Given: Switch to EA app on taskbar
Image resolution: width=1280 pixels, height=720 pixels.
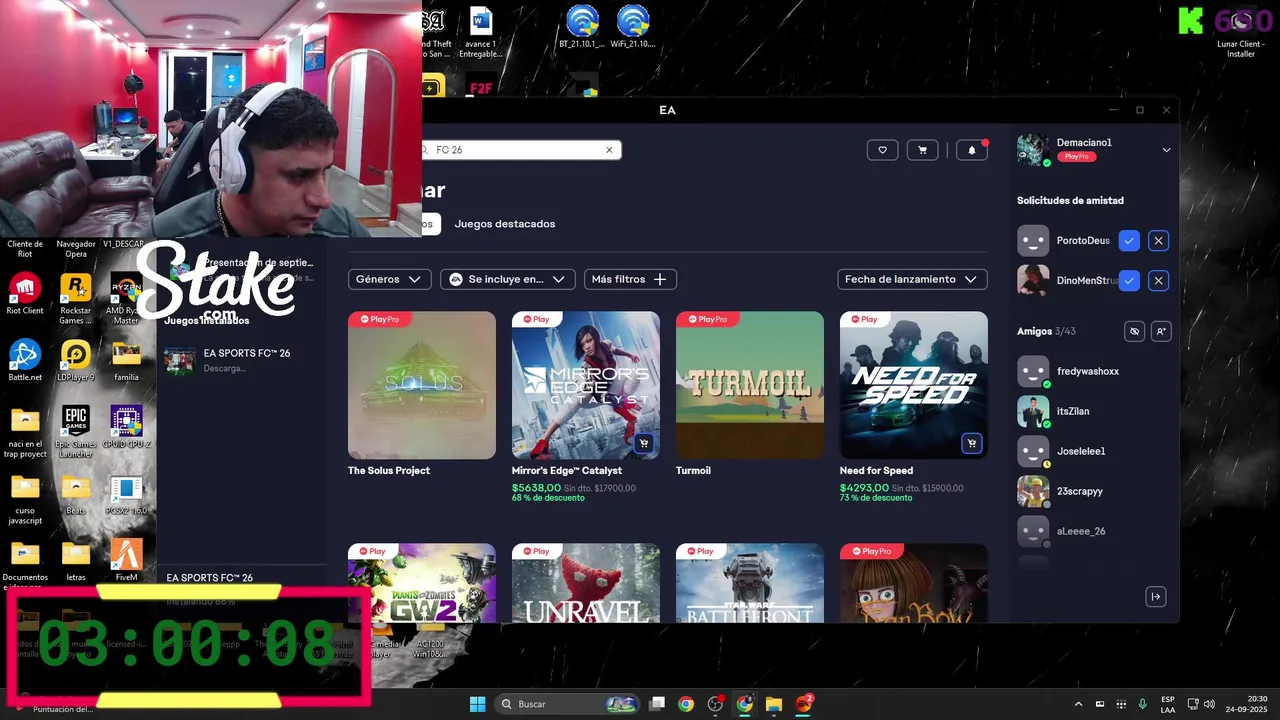Looking at the screenshot, I should pos(803,704).
